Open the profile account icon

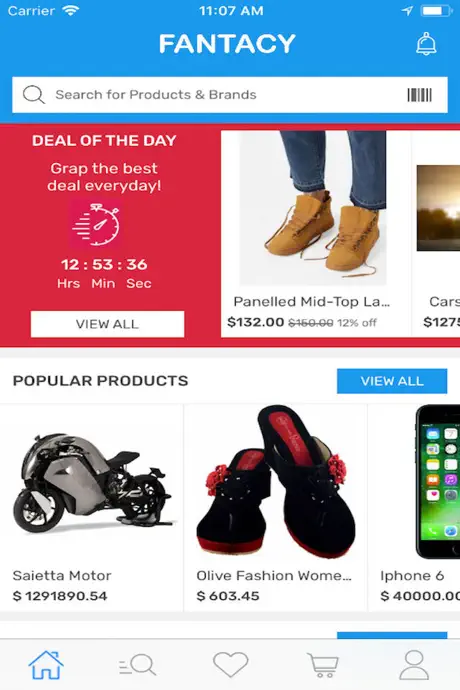pos(414,665)
